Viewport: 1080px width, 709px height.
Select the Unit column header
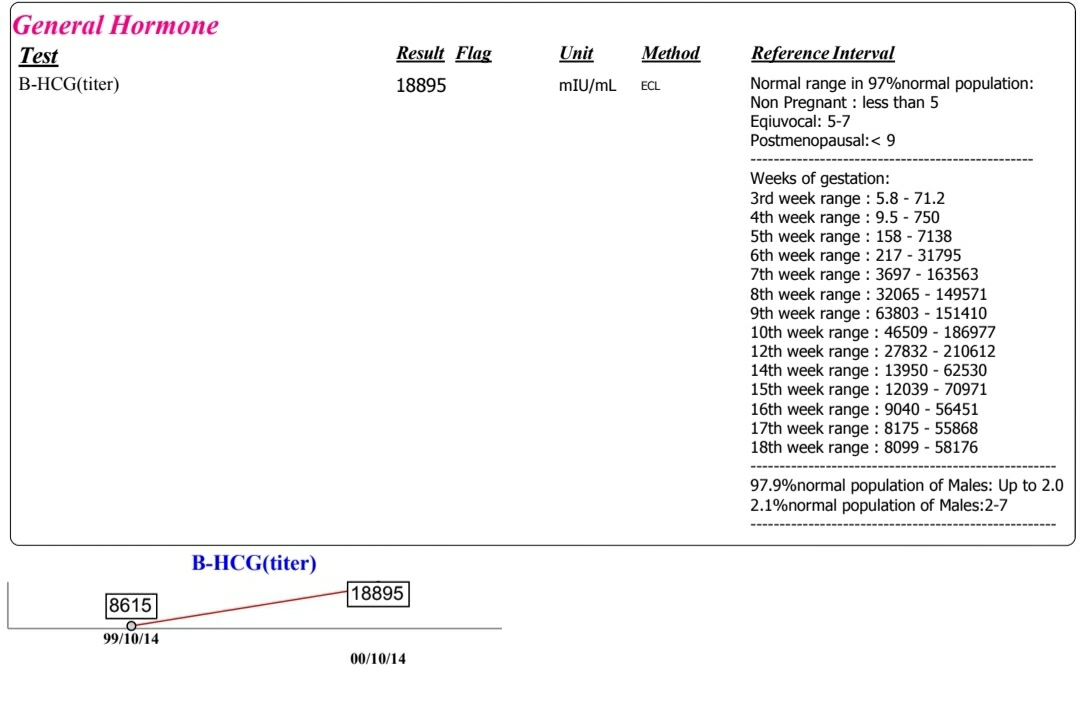[x=577, y=53]
